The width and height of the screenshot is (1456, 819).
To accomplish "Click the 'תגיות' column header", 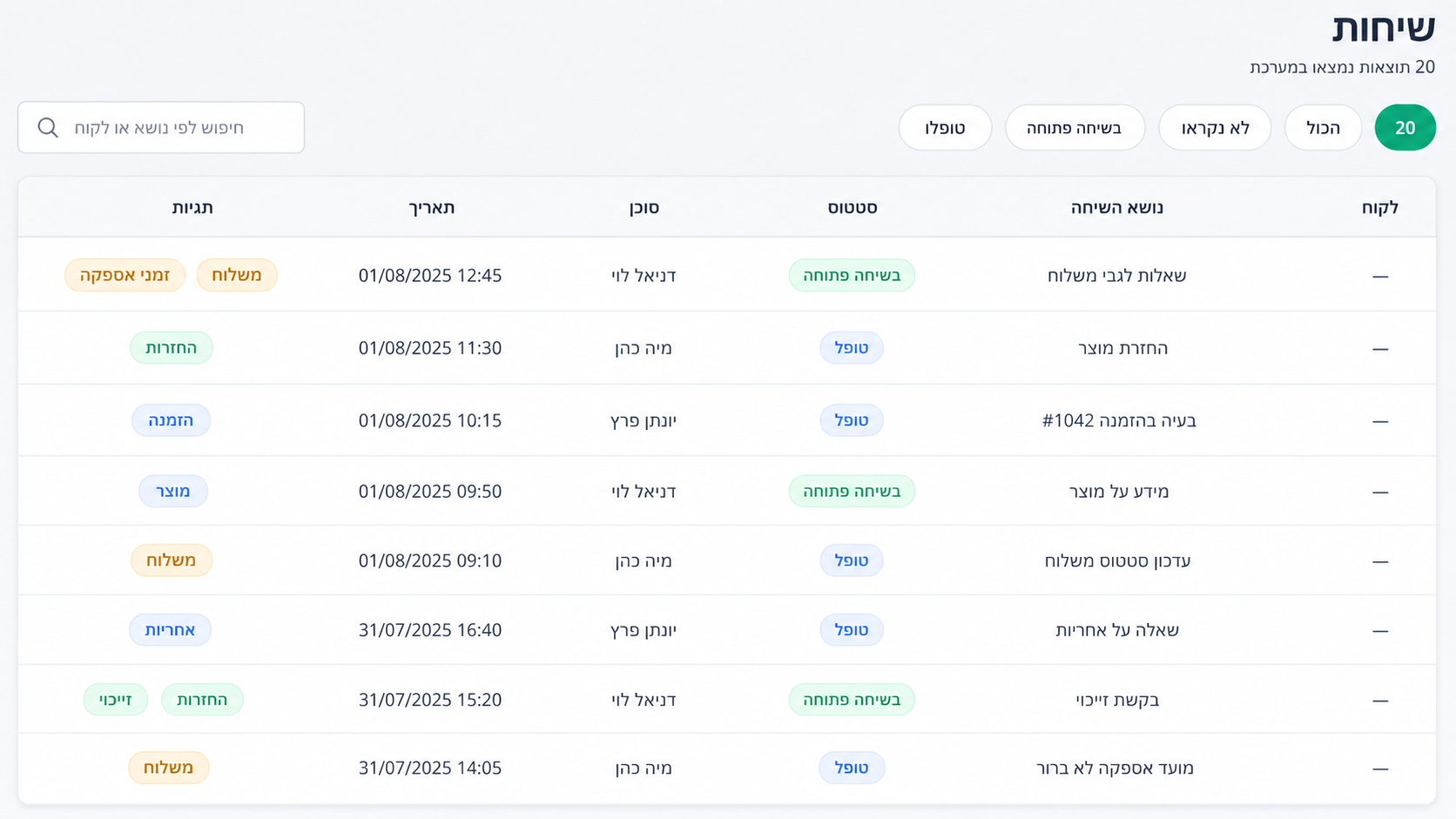I will pyautogui.click(x=192, y=207).
